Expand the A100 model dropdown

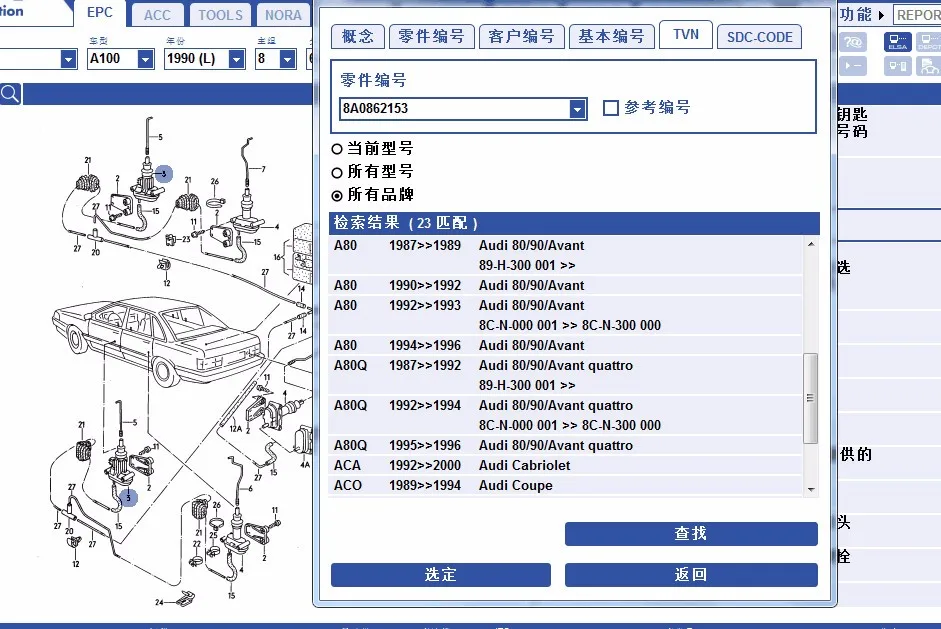(145, 59)
